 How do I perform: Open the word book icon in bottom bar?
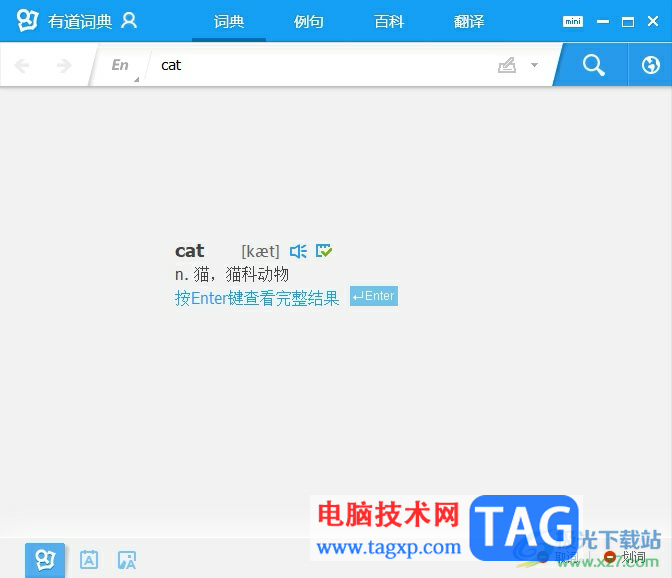pos(89,560)
